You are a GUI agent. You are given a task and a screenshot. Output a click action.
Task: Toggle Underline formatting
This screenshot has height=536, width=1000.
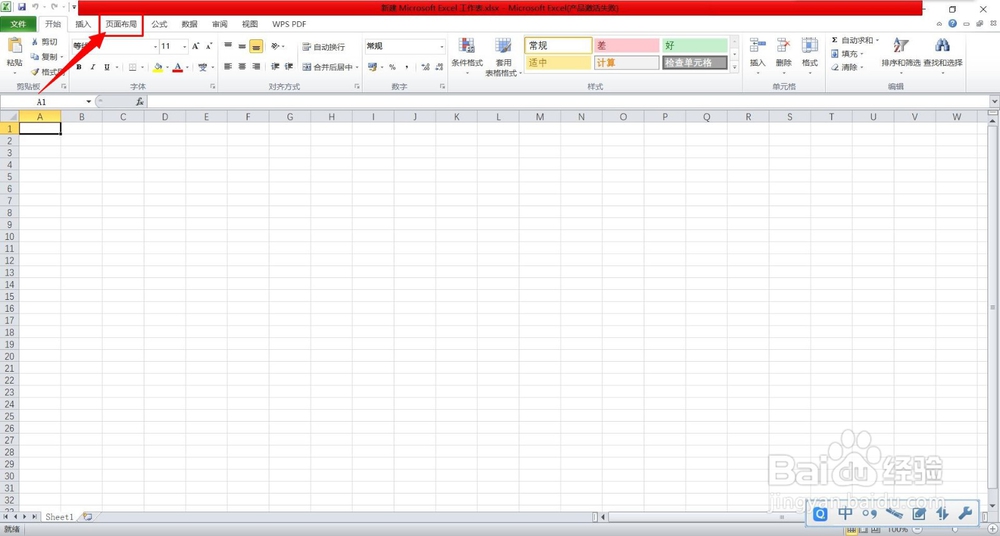[107, 67]
